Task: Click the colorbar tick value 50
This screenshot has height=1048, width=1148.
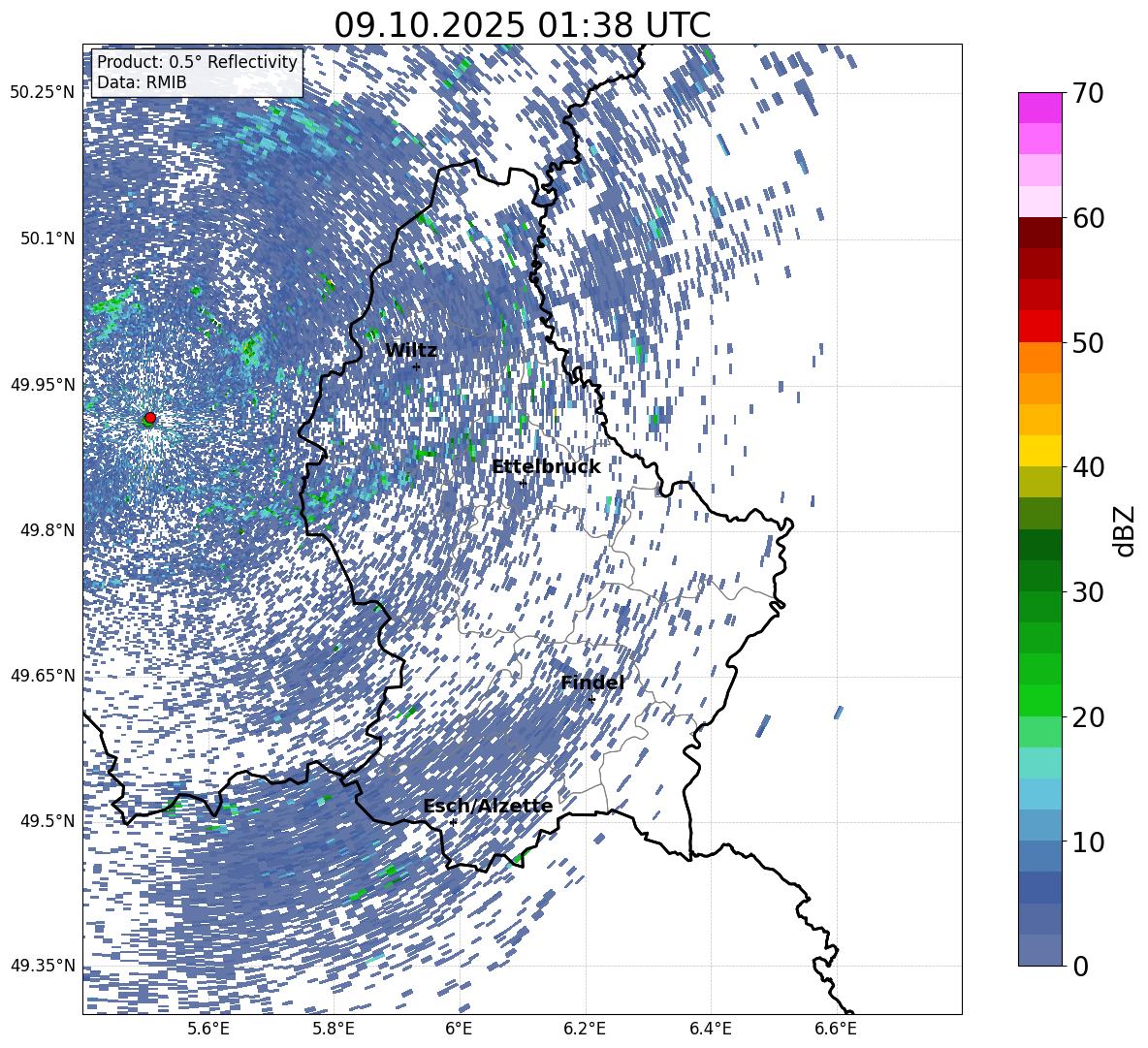Action: point(1089,342)
